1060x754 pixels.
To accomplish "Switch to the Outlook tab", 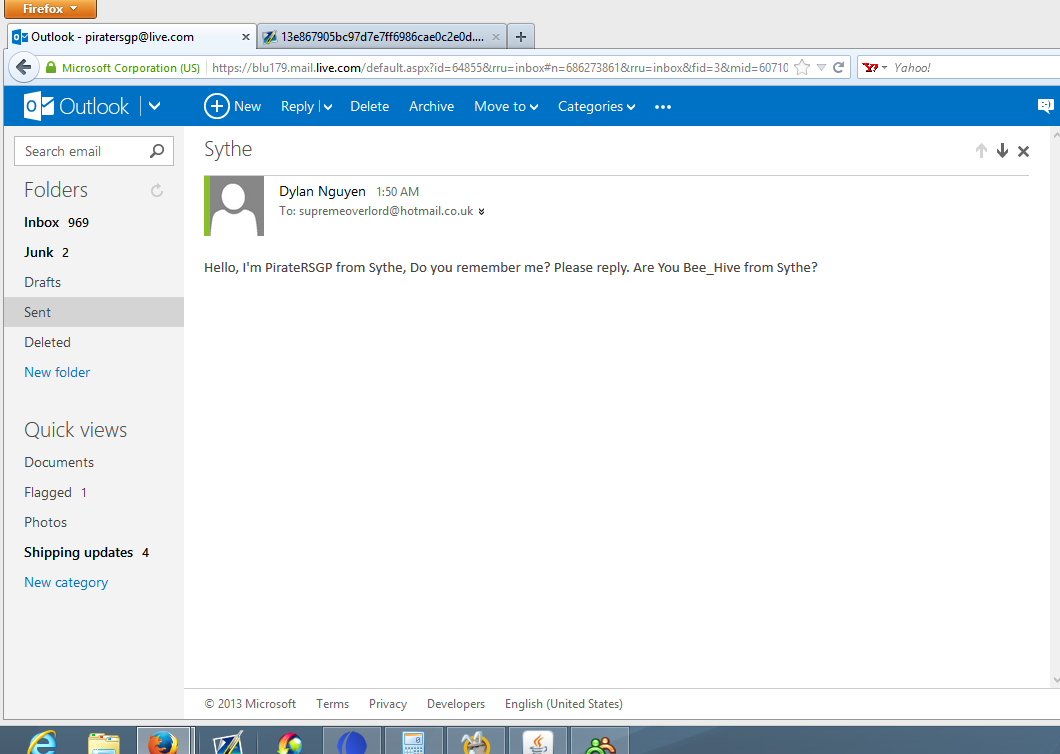I will click(x=132, y=37).
